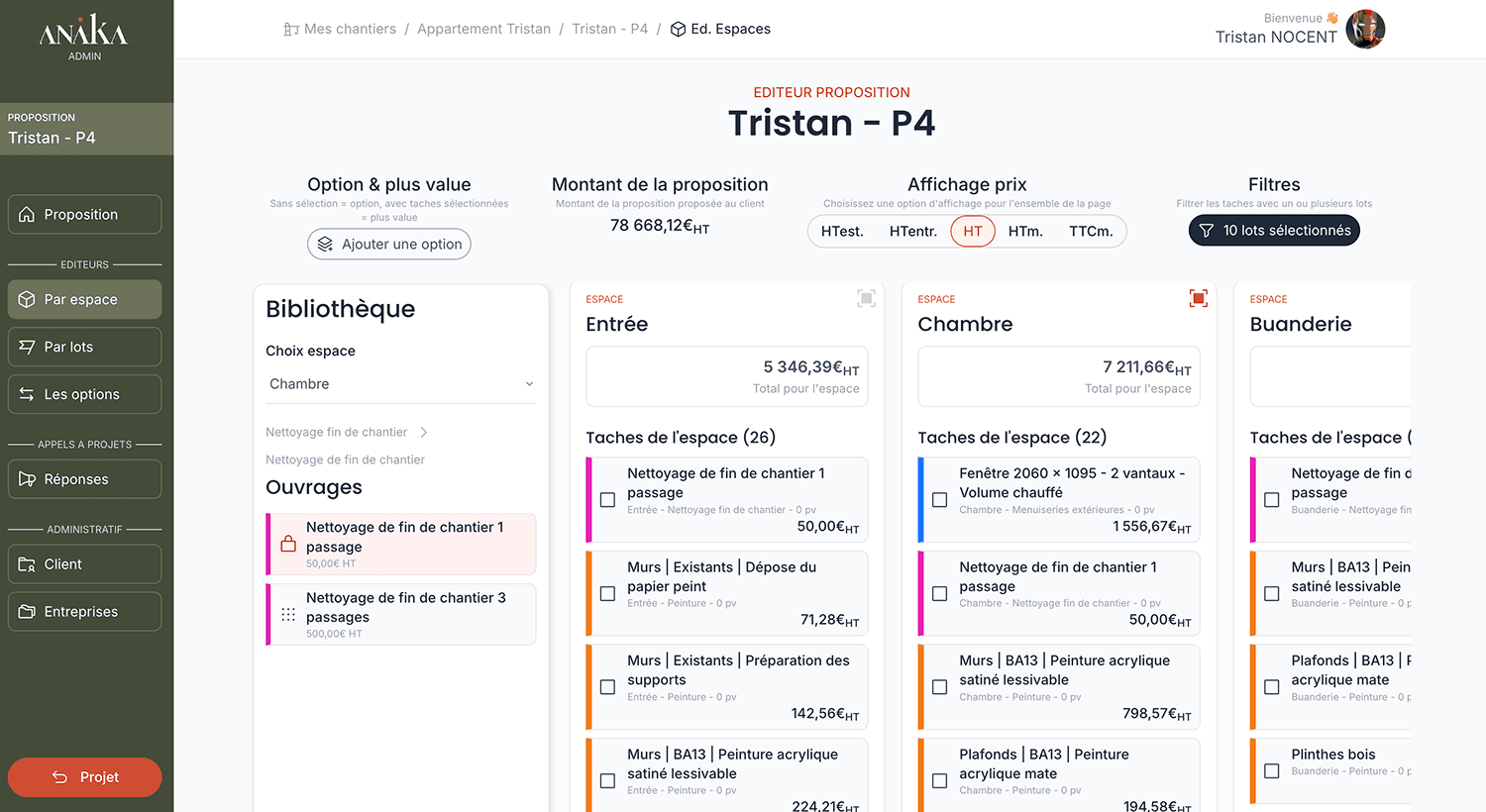Click the layers icon in Ajouter une option
Screen dimensions: 1486x812
click(325, 244)
